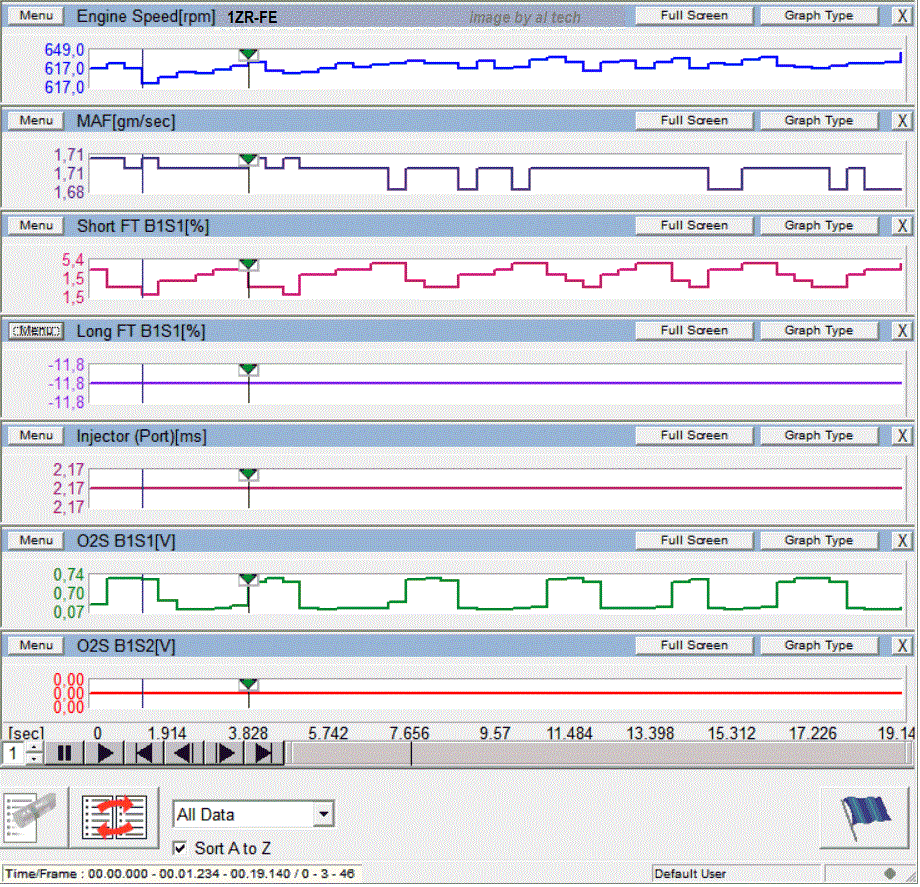Open Graph Type for Engine Speed
This screenshot has width=920, height=887.
coord(818,16)
